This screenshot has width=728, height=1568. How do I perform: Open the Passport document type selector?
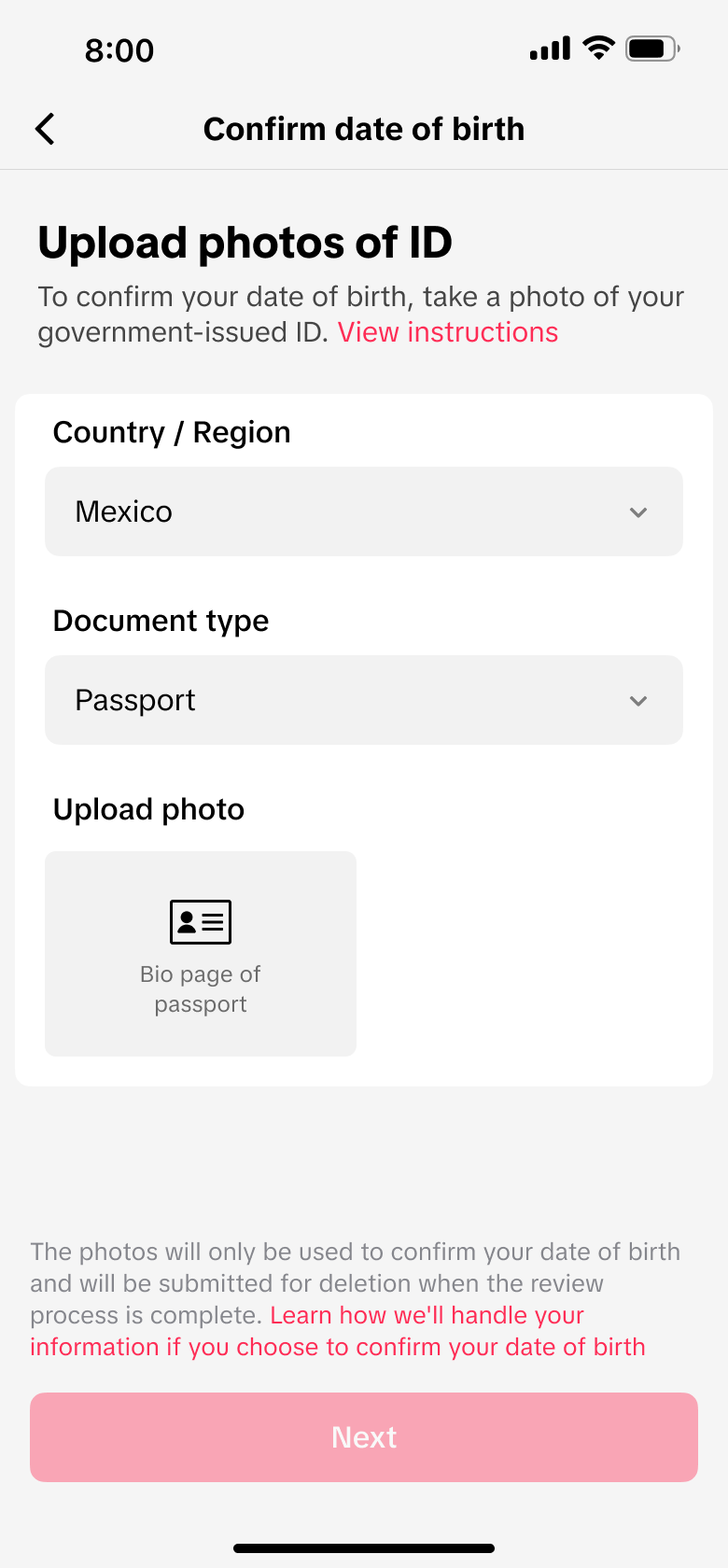coord(363,700)
